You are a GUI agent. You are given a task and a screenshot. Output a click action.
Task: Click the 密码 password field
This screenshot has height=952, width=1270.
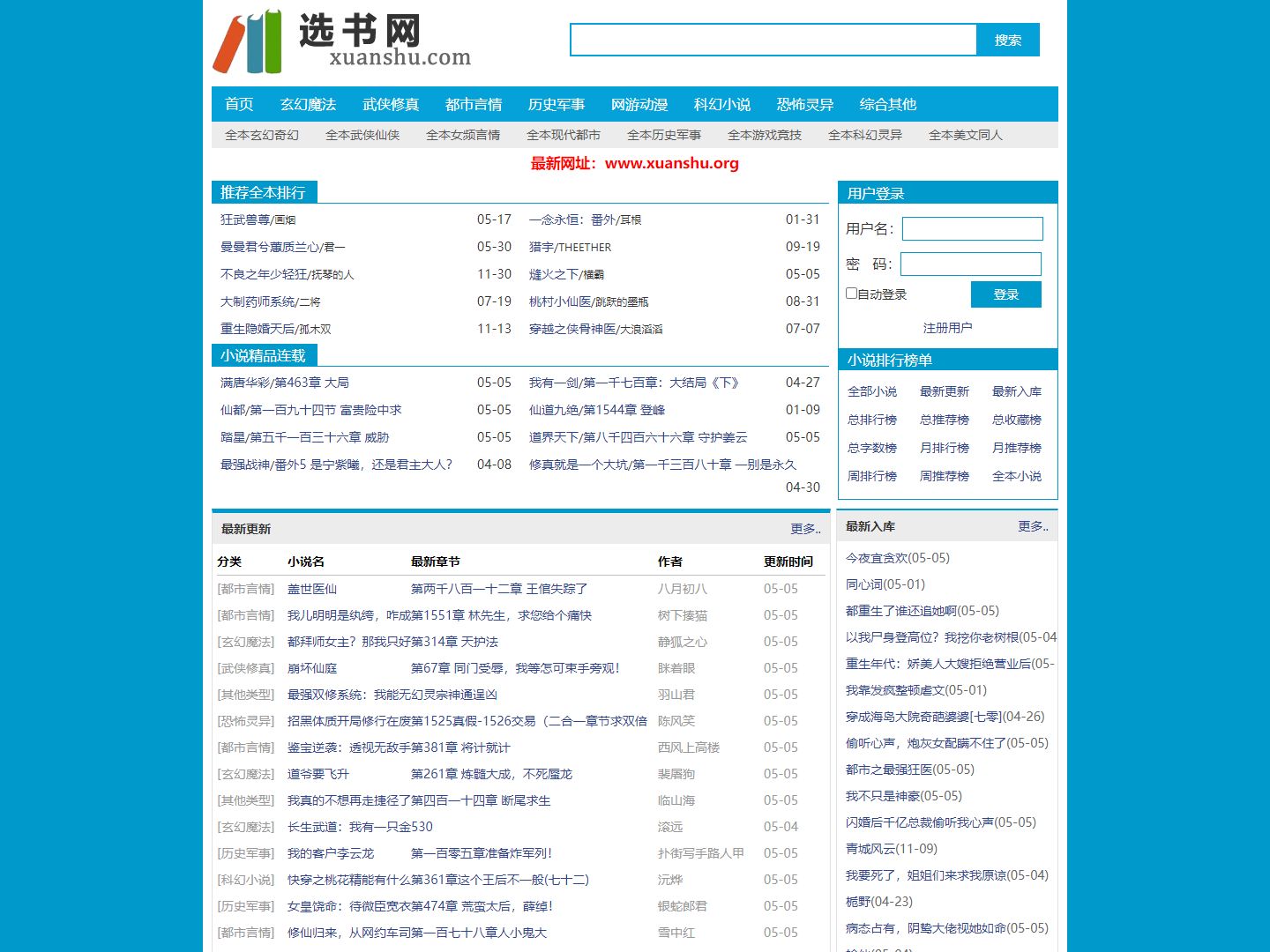[x=970, y=264]
